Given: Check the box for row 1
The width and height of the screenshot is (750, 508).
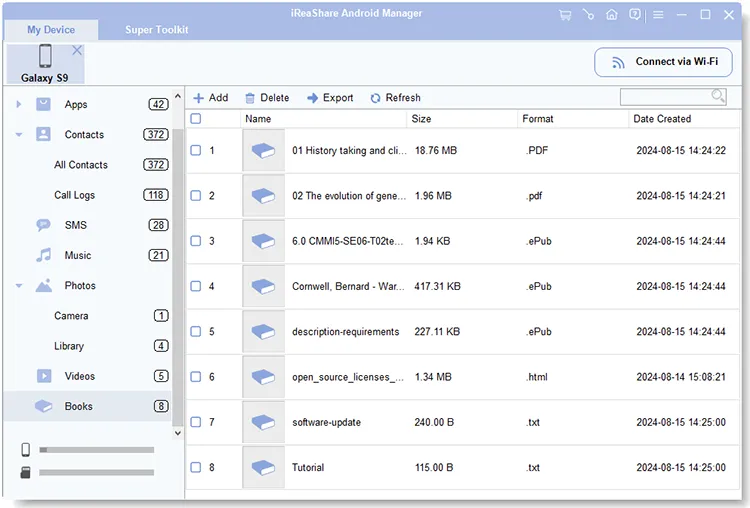Looking at the screenshot, I should [x=196, y=150].
